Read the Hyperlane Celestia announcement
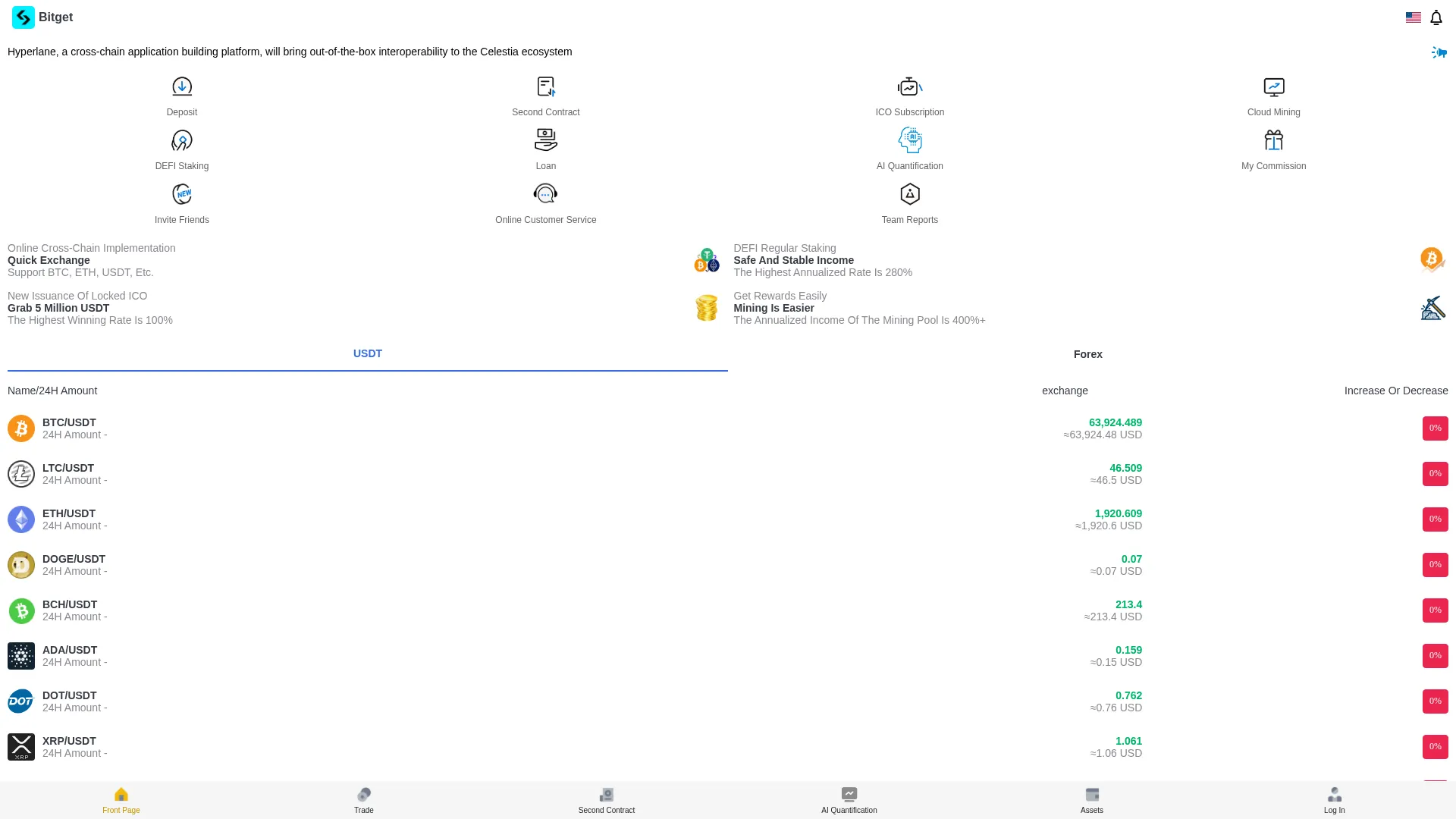1456x819 pixels. 290,52
